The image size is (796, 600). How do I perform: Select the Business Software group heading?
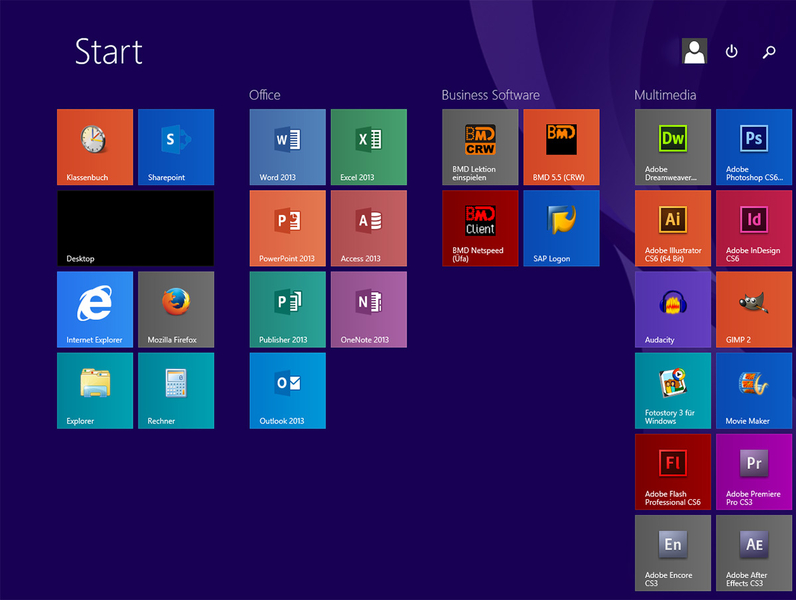click(x=490, y=95)
